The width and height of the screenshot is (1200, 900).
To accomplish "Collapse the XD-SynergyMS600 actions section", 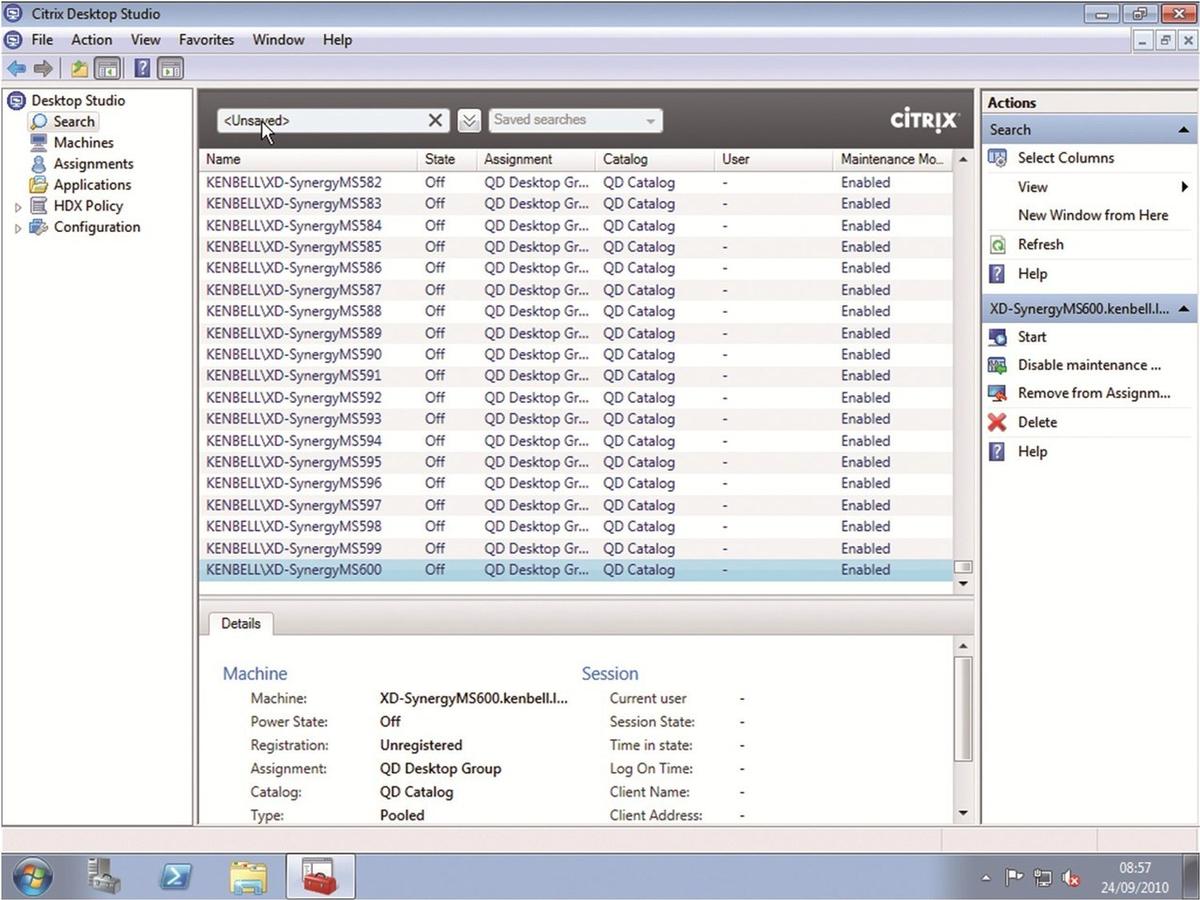I will [x=1185, y=310].
